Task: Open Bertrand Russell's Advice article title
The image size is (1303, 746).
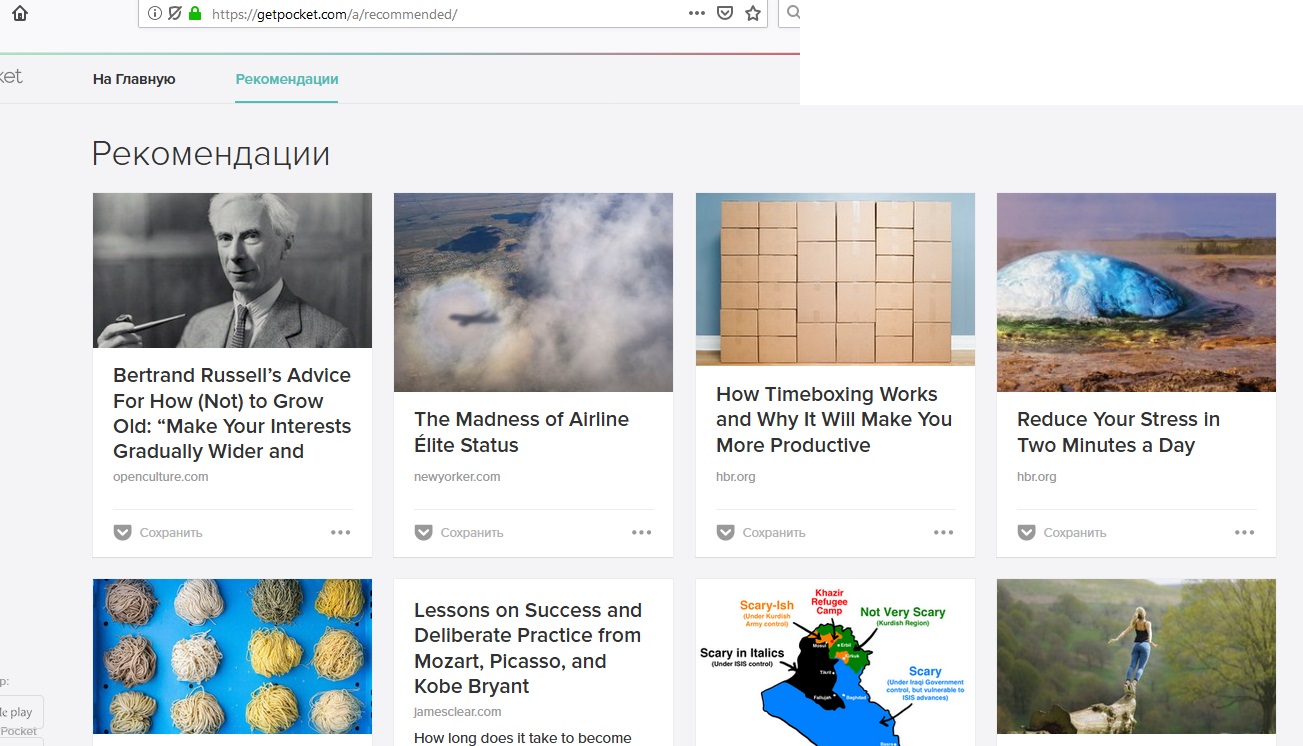Action: pyautogui.click(x=232, y=413)
